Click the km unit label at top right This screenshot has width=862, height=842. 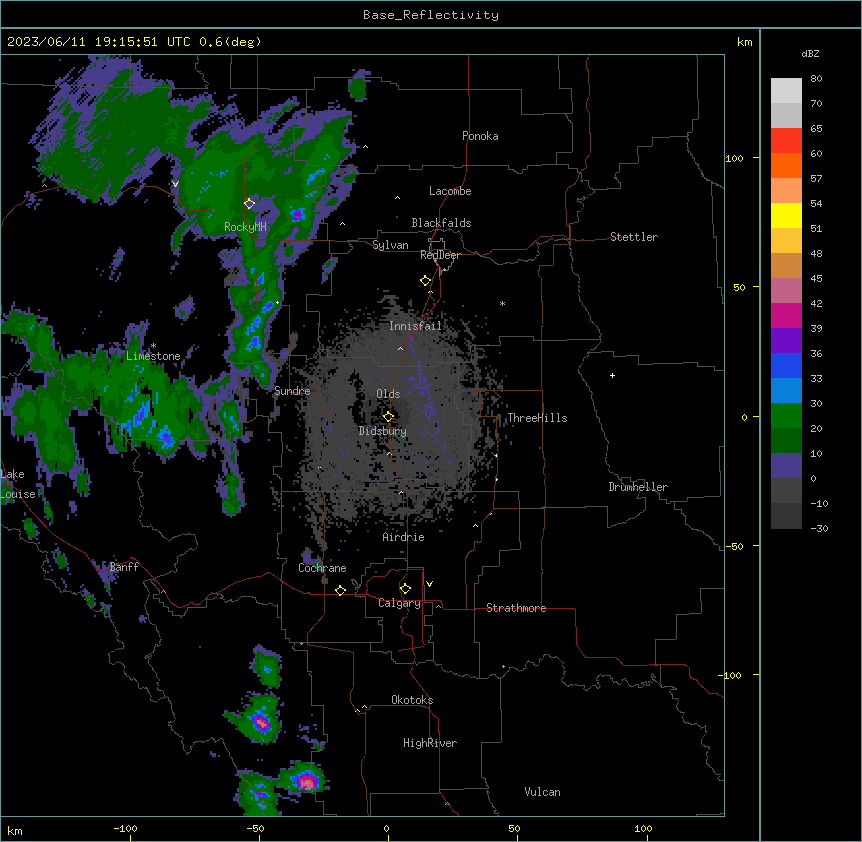click(x=744, y=42)
